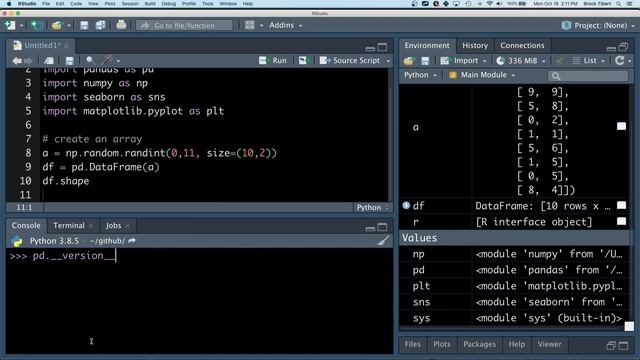Open the Jobs tab
This screenshot has width=640, height=360.
click(113, 225)
